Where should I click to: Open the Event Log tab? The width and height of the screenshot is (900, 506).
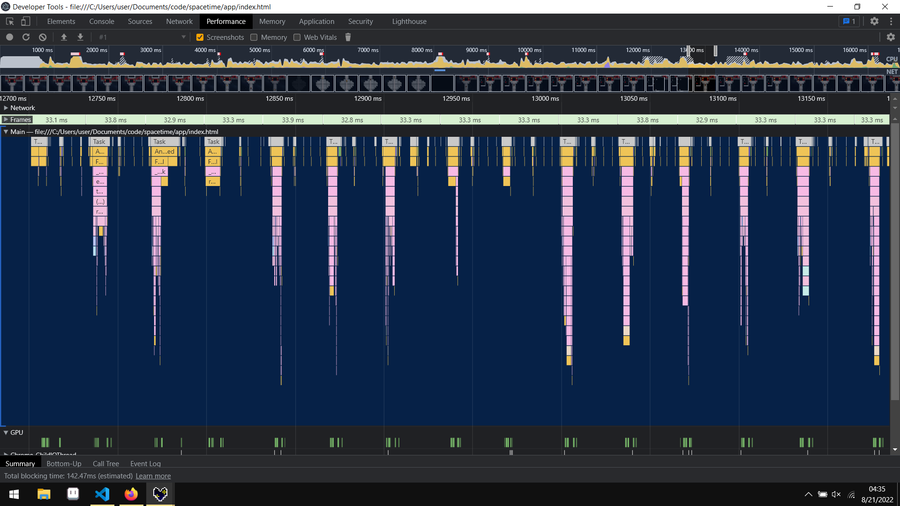click(145, 464)
